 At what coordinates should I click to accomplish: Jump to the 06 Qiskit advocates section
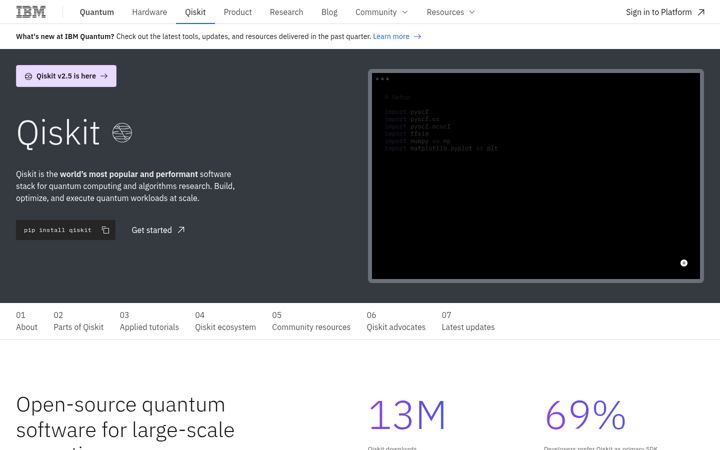(396, 321)
